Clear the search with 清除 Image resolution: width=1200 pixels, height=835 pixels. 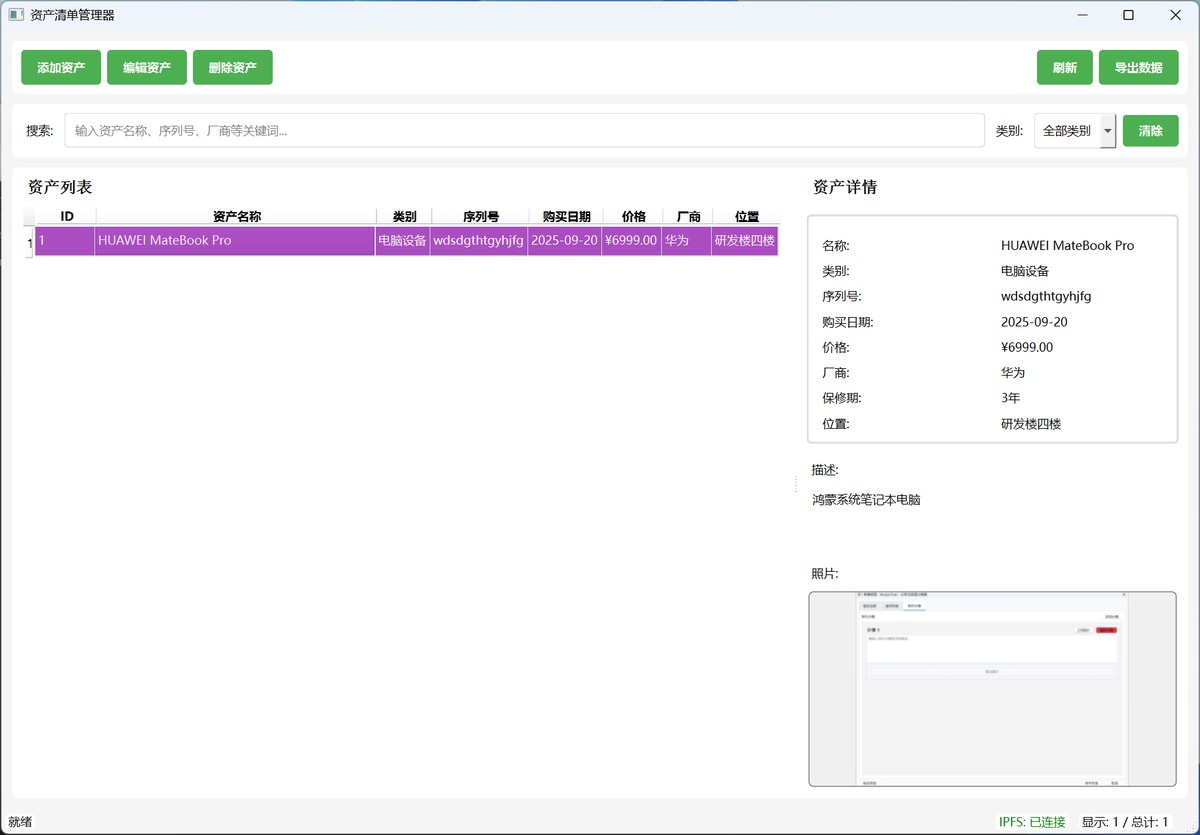tap(1151, 130)
